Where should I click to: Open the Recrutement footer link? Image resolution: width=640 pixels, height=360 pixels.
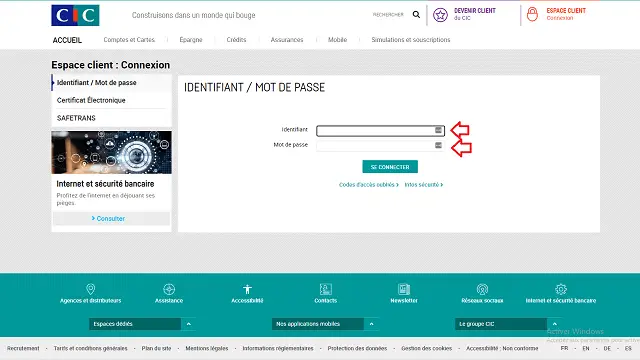23,348
